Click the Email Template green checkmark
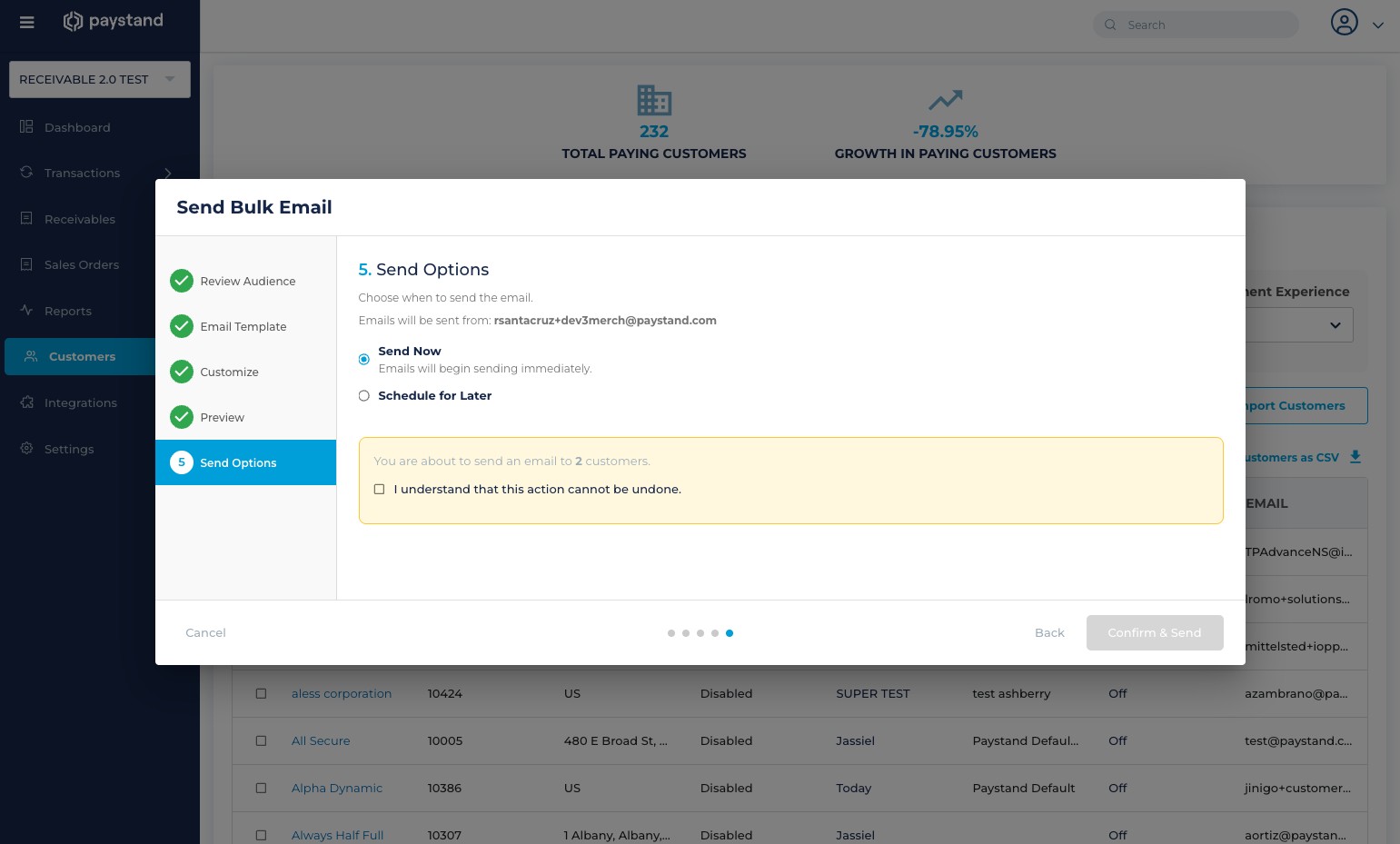Viewport: 1400px width, 844px height. pos(182,326)
